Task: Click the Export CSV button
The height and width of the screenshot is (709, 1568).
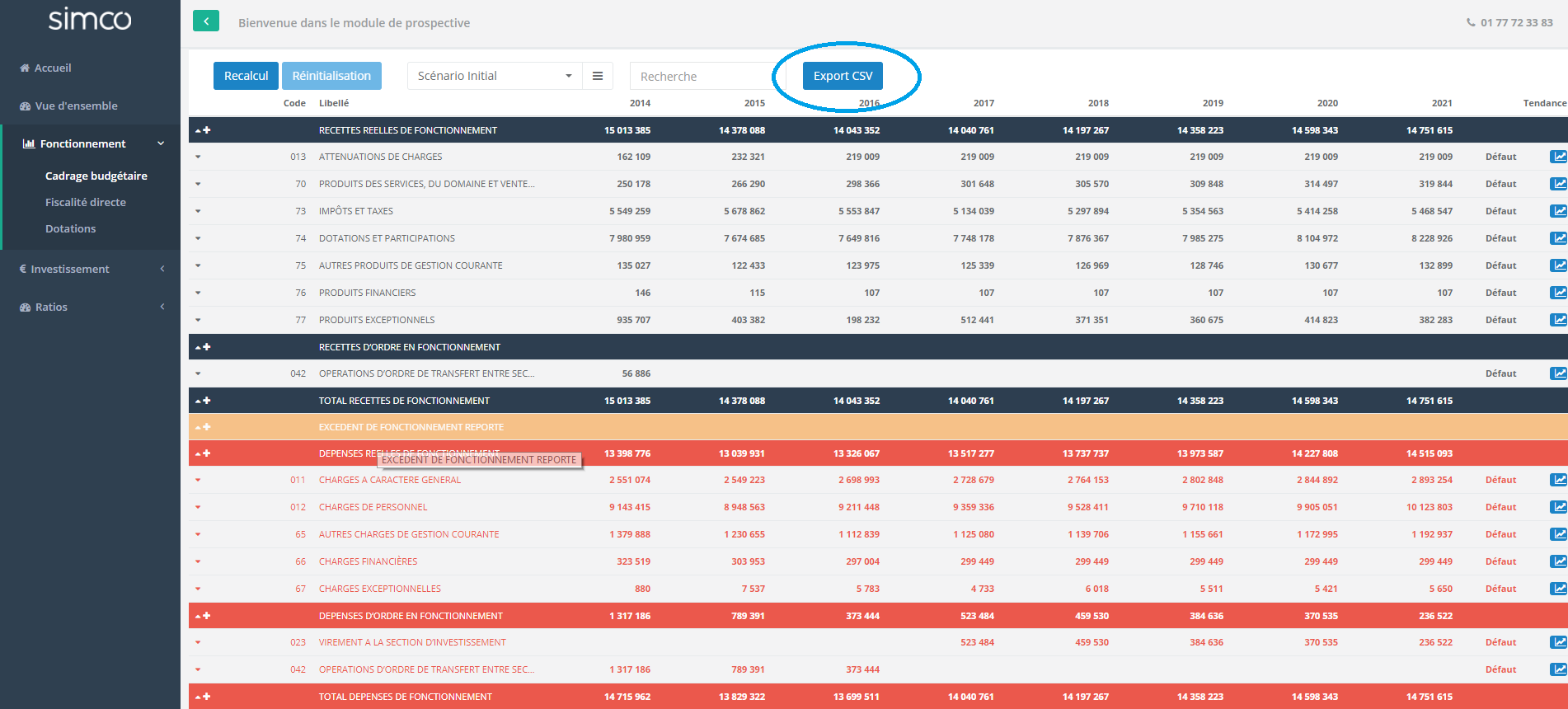Action: [x=843, y=76]
